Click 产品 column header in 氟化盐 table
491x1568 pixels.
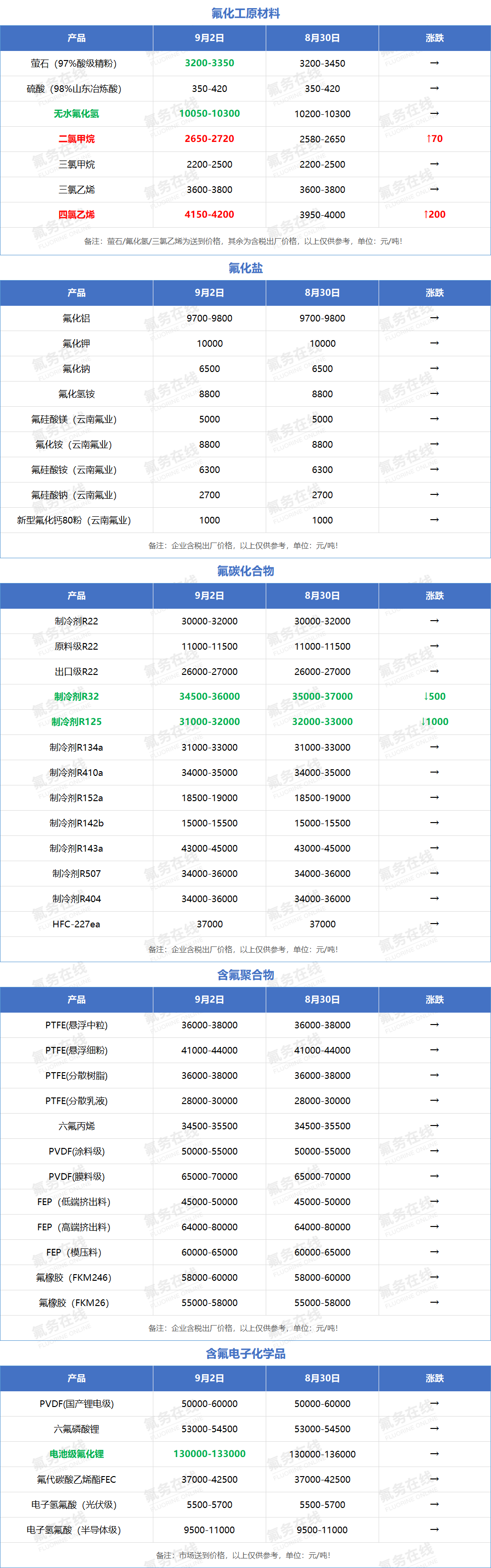click(77, 293)
